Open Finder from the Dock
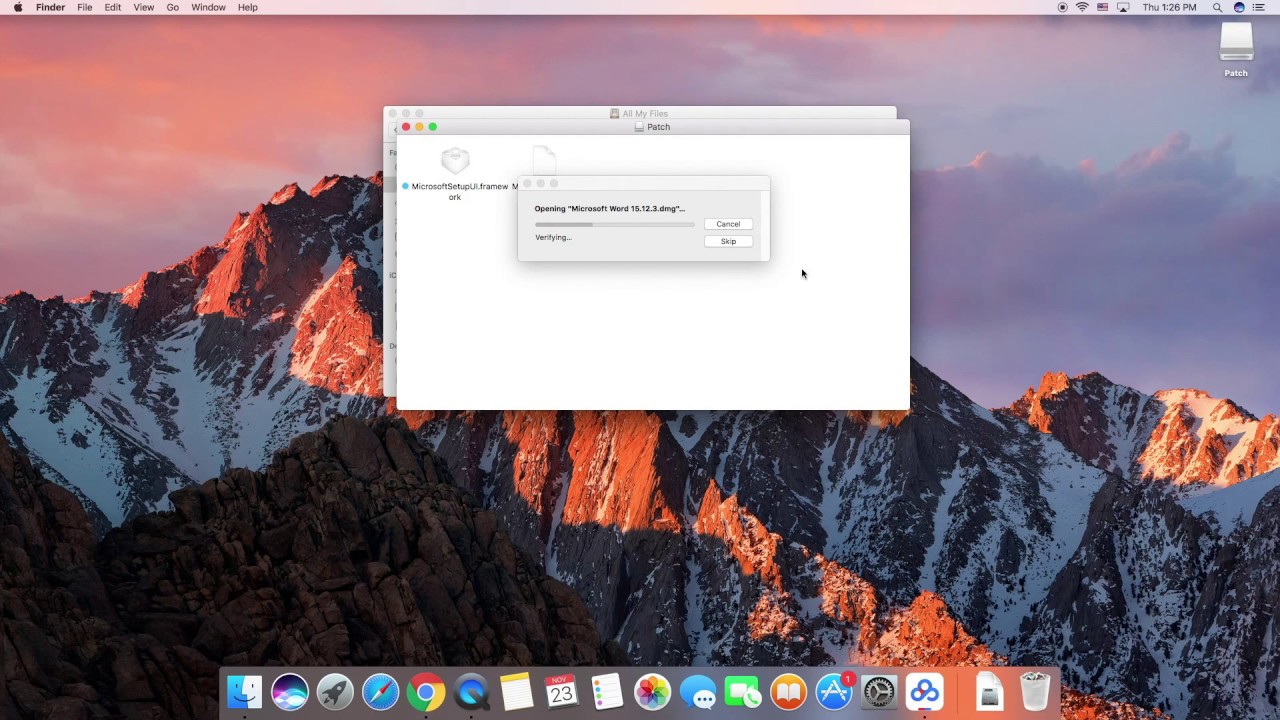The width and height of the screenshot is (1280, 720). pyautogui.click(x=244, y=692)
